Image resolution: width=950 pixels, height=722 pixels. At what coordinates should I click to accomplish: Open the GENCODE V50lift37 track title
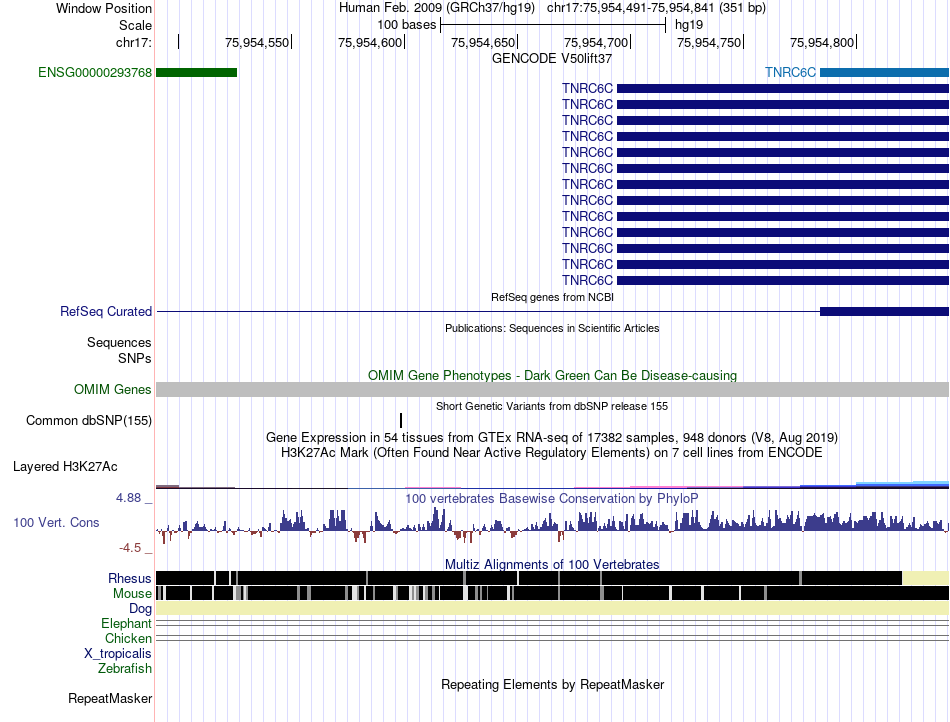click(552, 59)
